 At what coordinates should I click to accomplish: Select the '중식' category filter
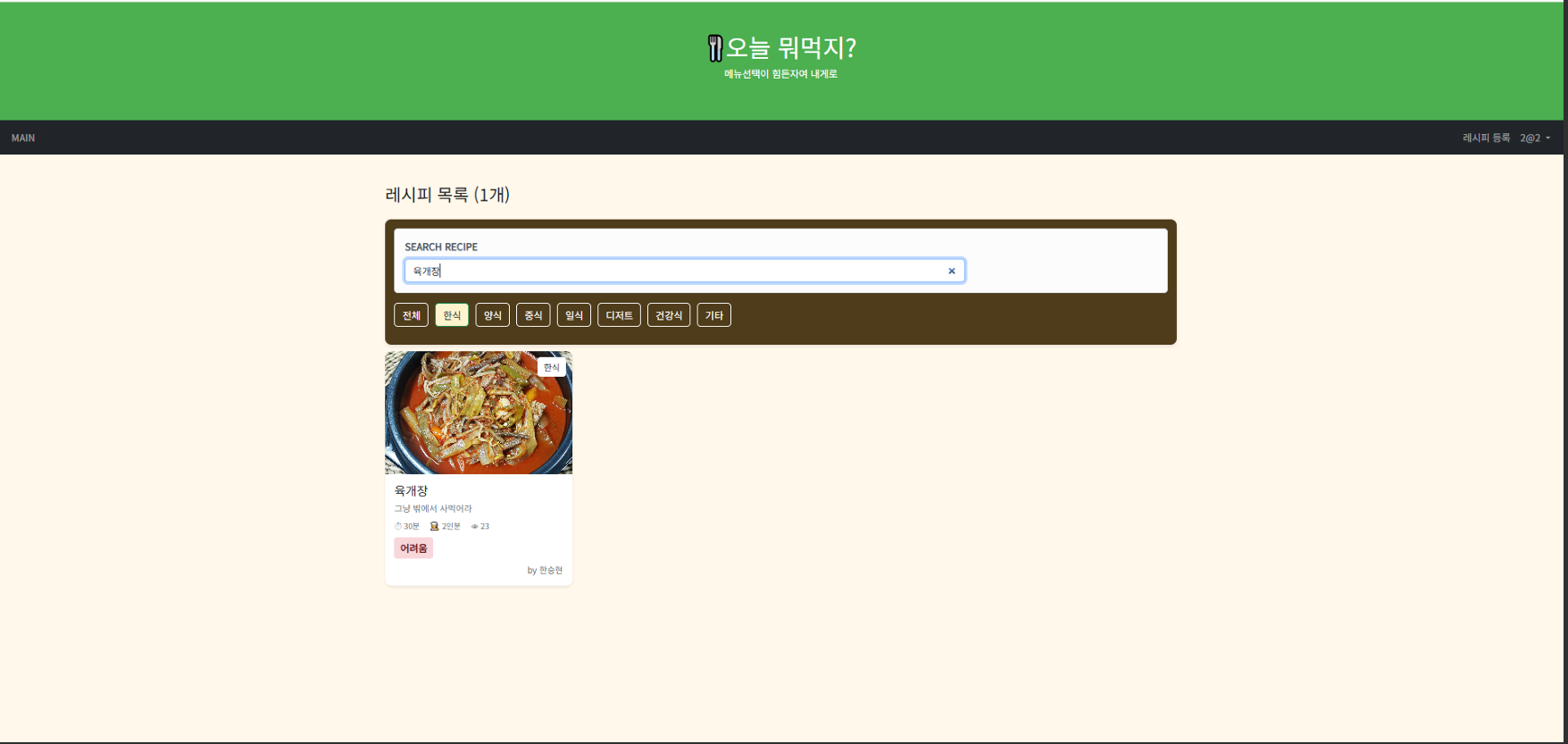(533, 315)
